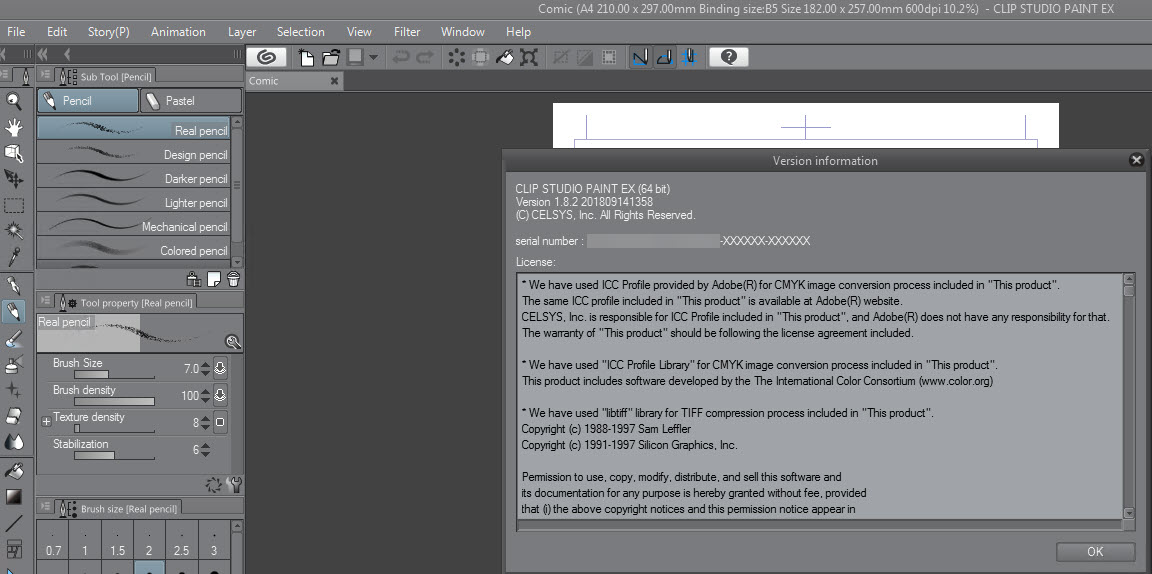Select the Hand move tool
The image size is (1152, 574).
tap(14, 127)
